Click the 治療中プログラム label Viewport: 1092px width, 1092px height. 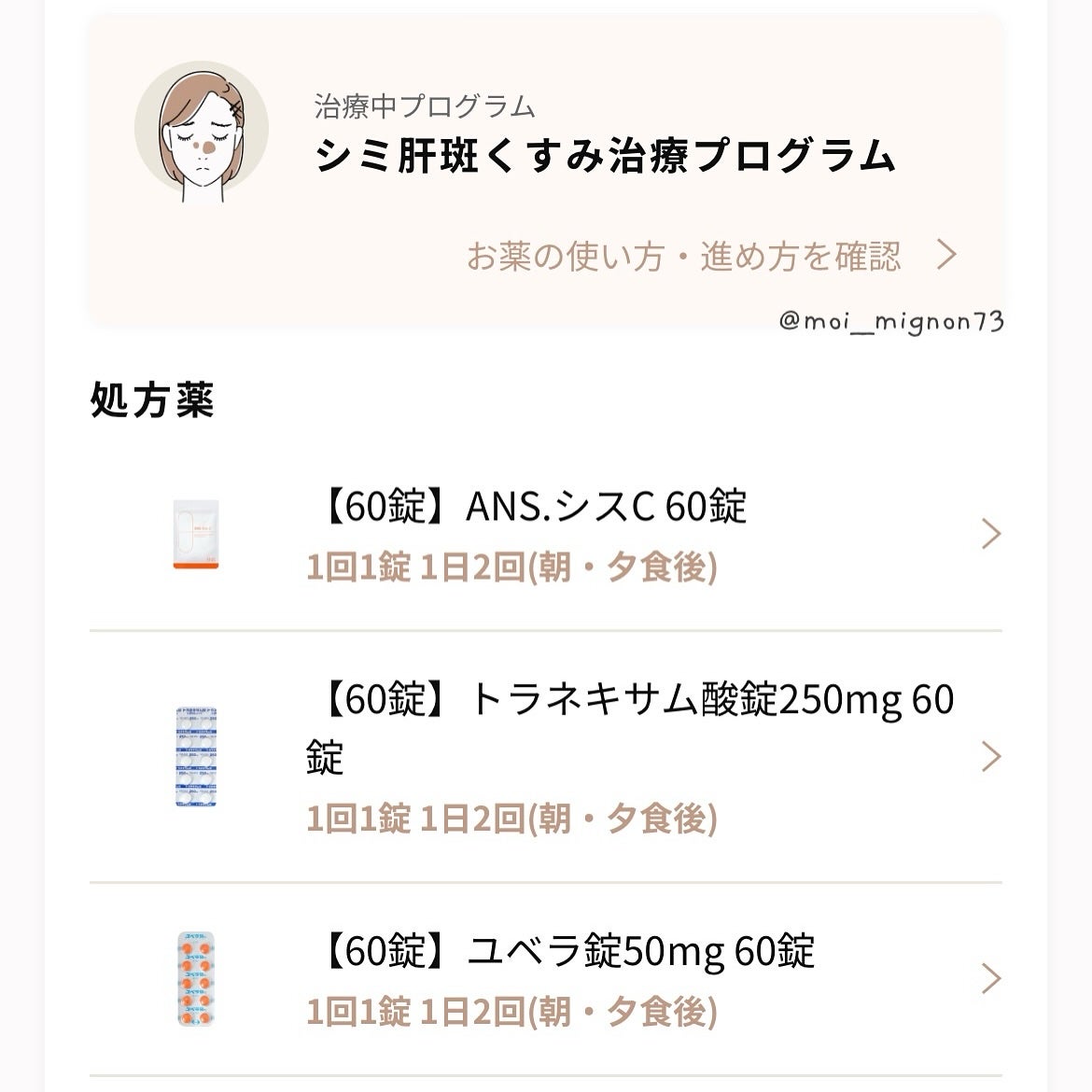[x=425, y=106]
